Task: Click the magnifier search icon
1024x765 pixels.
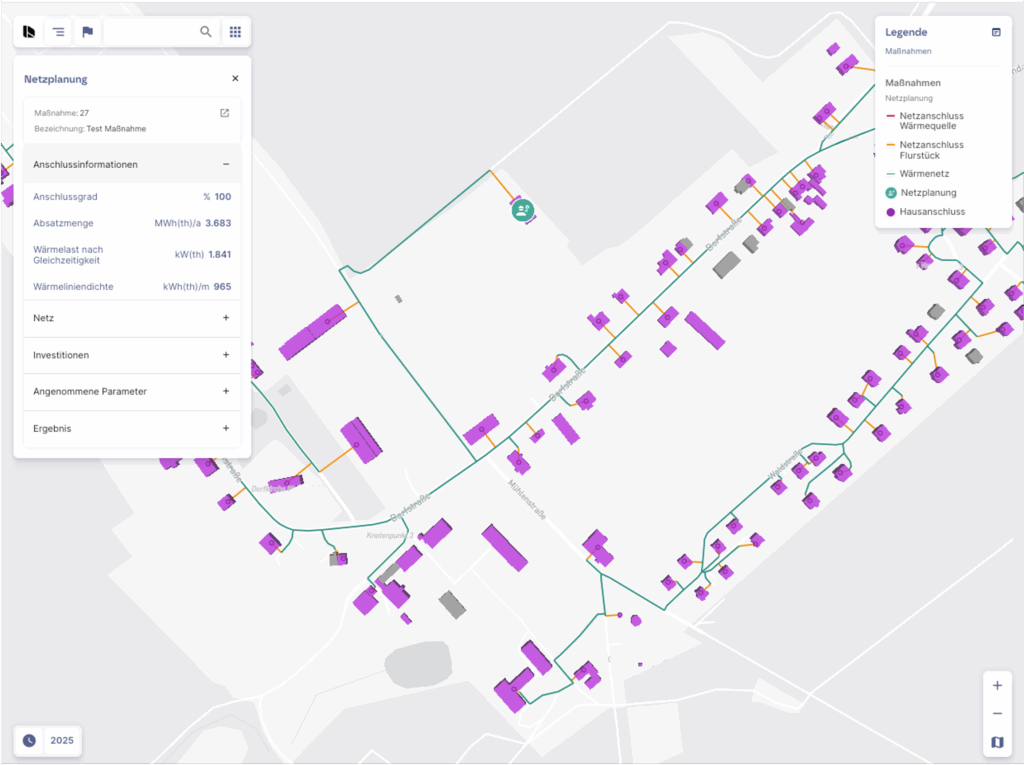Action: pos(206,32)
